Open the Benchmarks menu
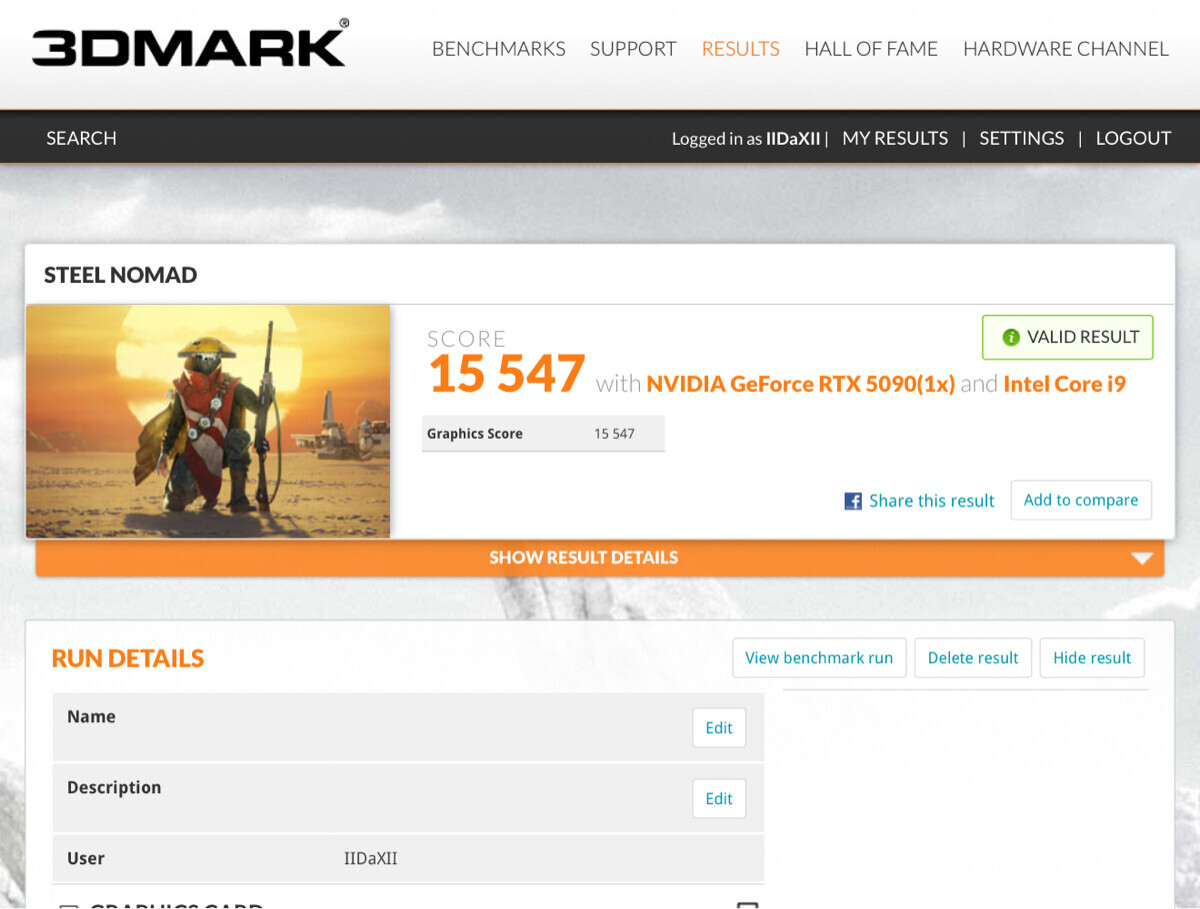Image resolution: width=1200 pixels, height=909 pixels. [498, 49]
